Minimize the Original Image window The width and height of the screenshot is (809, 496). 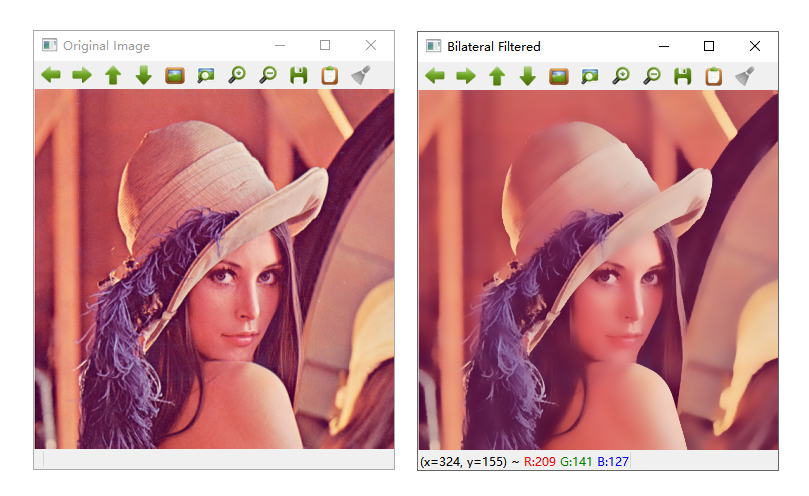pos(280,45)
